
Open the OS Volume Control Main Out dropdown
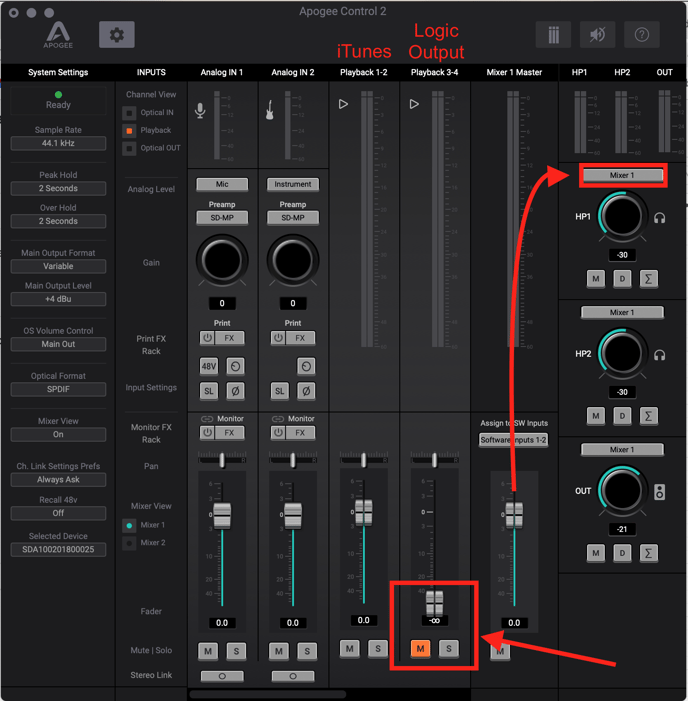[58, 344]
